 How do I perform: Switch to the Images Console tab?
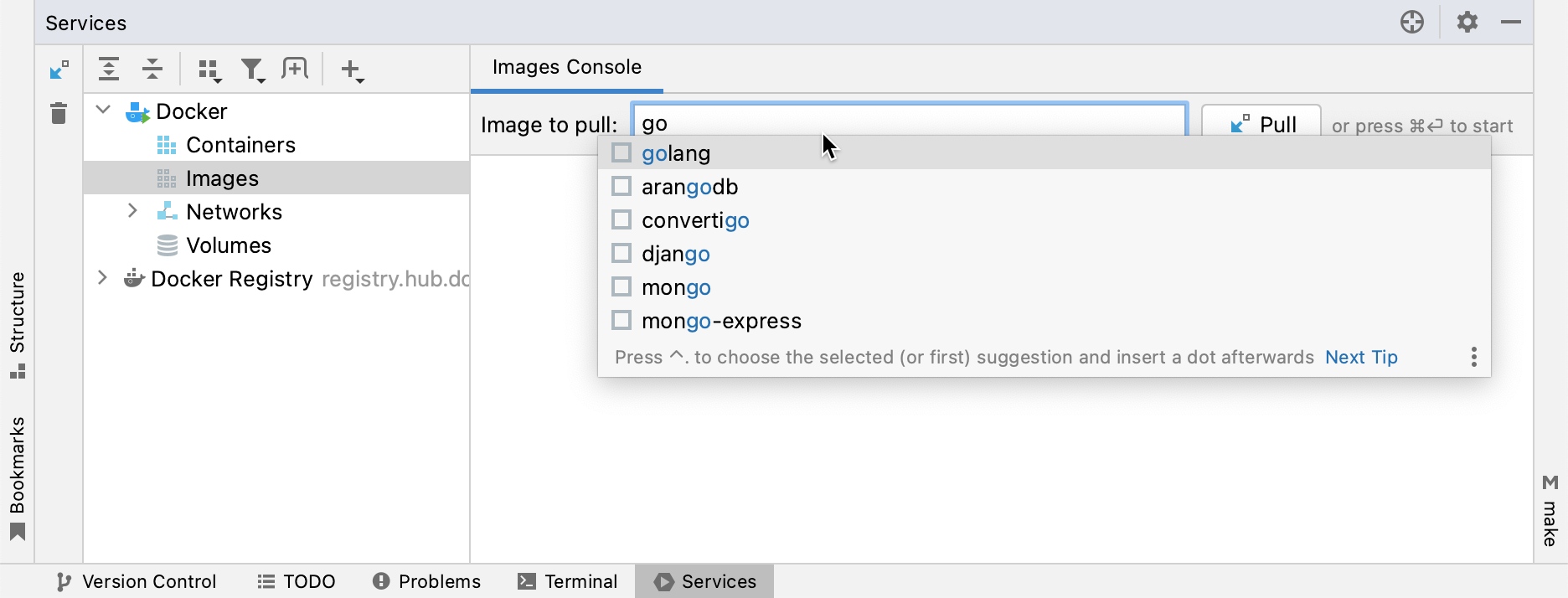pyautogui.click(x=565, y=67)
